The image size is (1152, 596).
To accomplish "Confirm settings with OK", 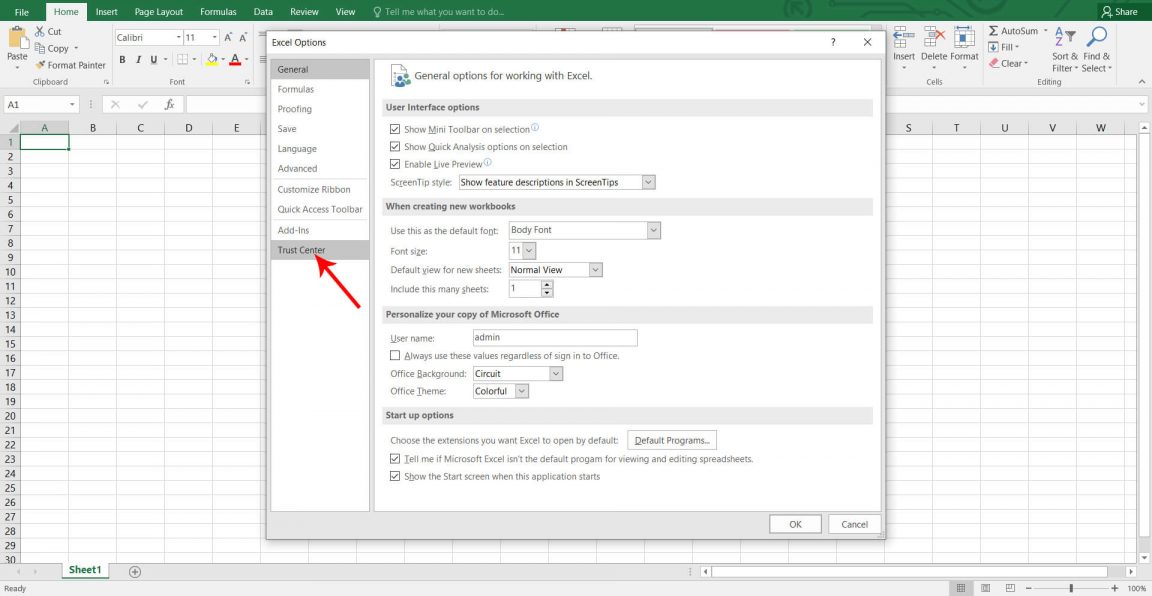I will [x=795, y=523].
